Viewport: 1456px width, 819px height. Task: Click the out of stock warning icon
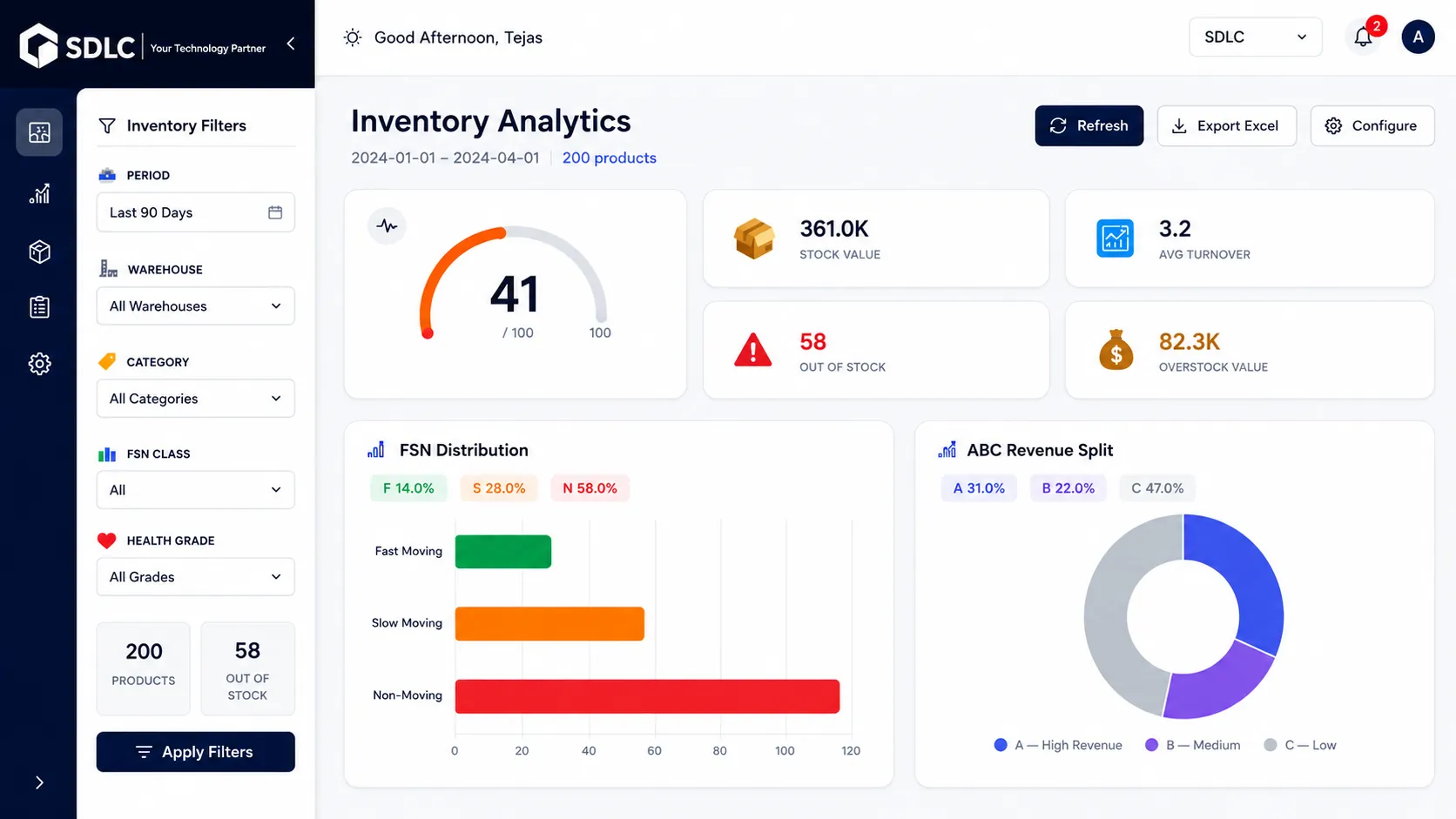[x=753, y=350]
